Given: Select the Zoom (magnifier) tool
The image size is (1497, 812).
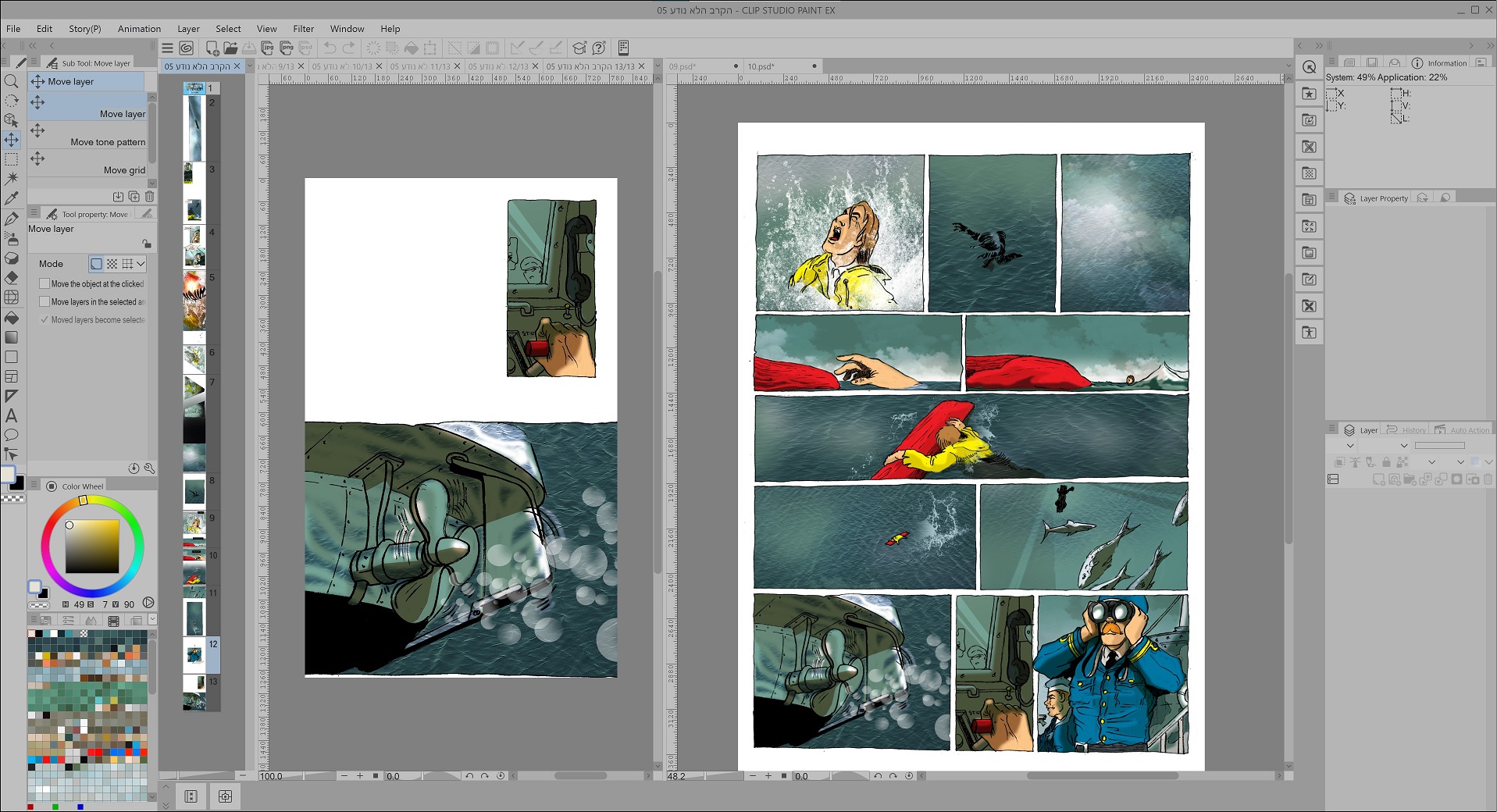Looking at the screenshot, I should [x=11, y=81].
